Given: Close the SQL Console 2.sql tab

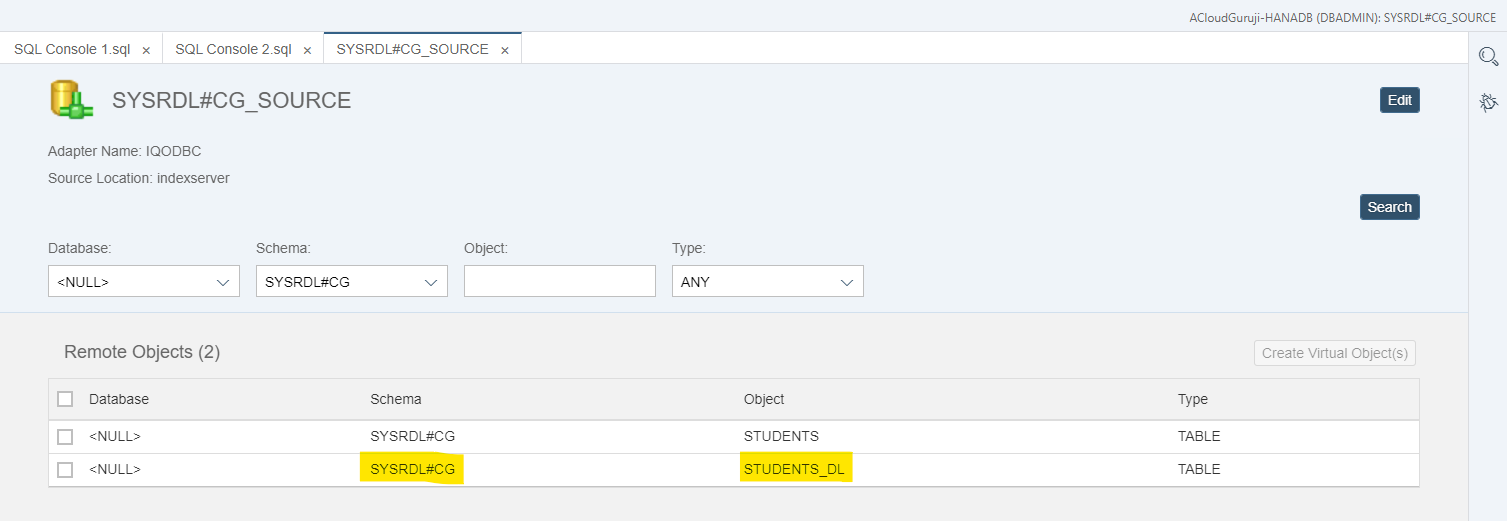Looking at the screenshot, I should click(x=307, y=49).
